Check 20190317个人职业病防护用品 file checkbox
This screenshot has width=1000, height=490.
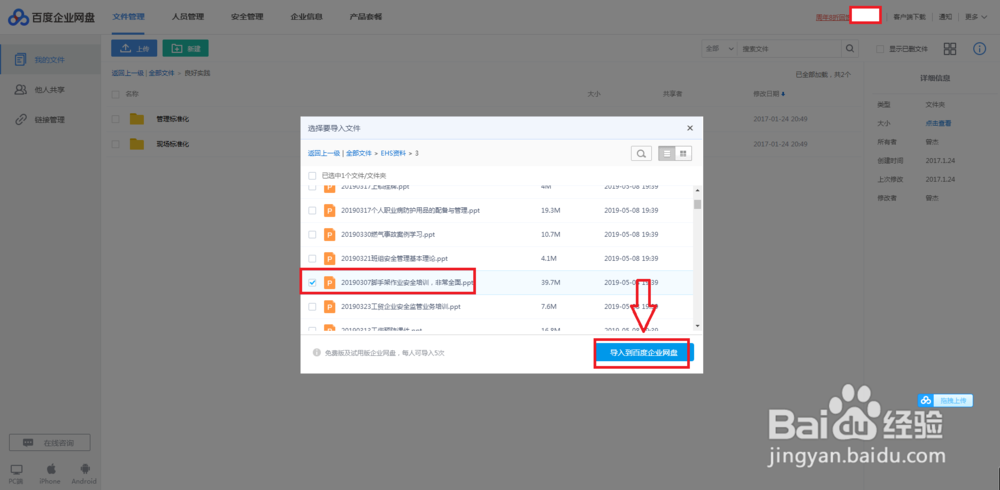(312, 211)
